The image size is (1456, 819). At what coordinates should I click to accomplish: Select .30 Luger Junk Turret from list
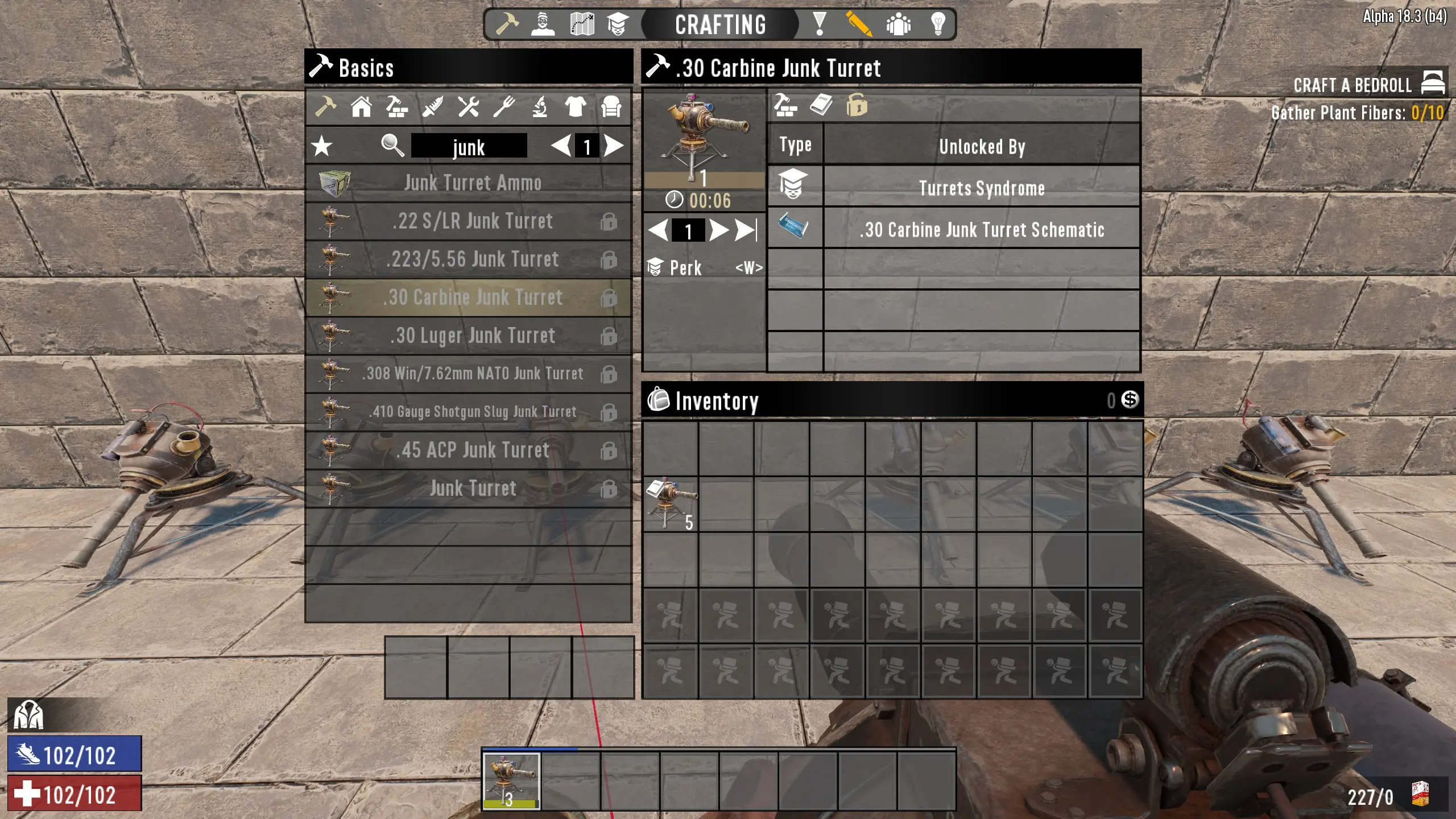click(x=472, y=335)
